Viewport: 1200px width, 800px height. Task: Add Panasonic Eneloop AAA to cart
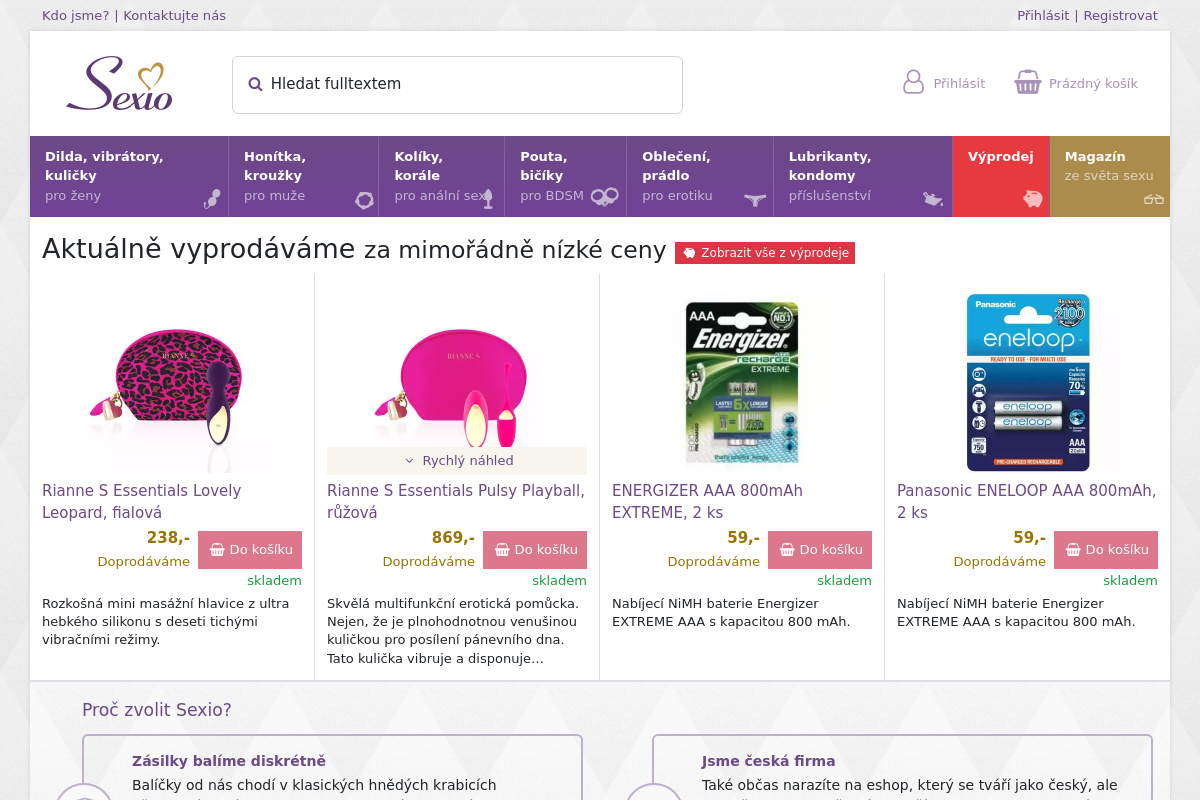(x=1106, y=550)
